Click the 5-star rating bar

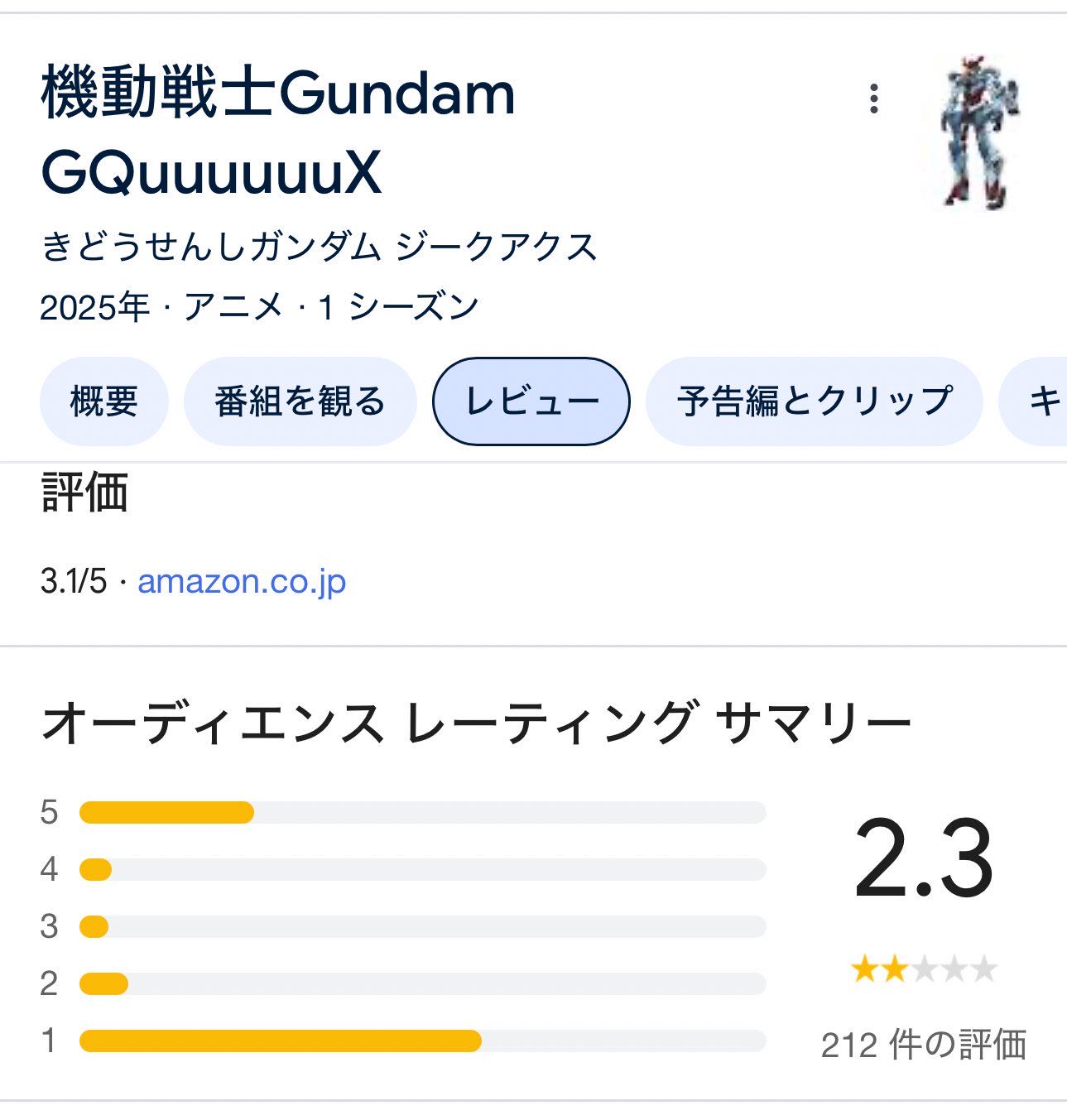[x=422, y=813]
